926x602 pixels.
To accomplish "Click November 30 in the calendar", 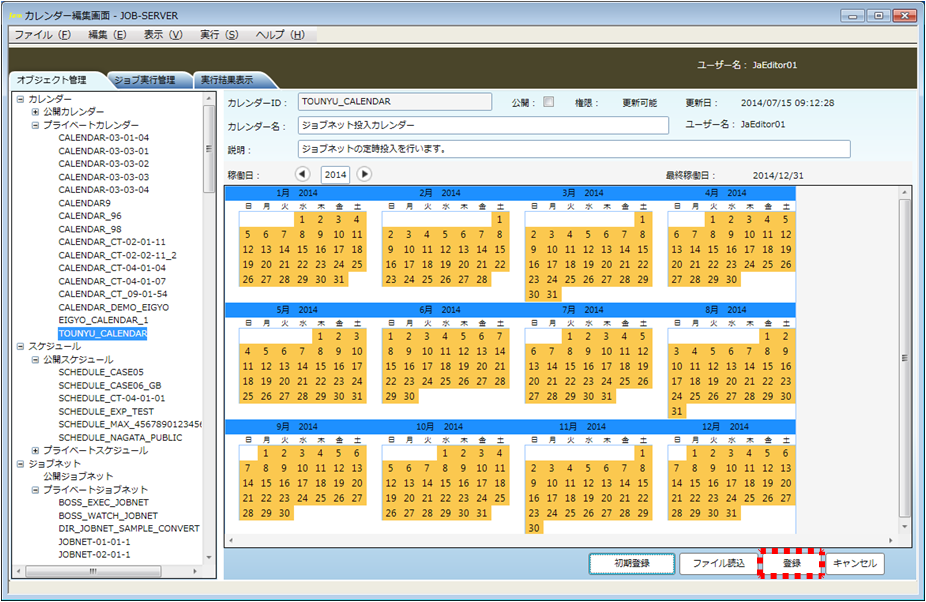I will (534, 528).
